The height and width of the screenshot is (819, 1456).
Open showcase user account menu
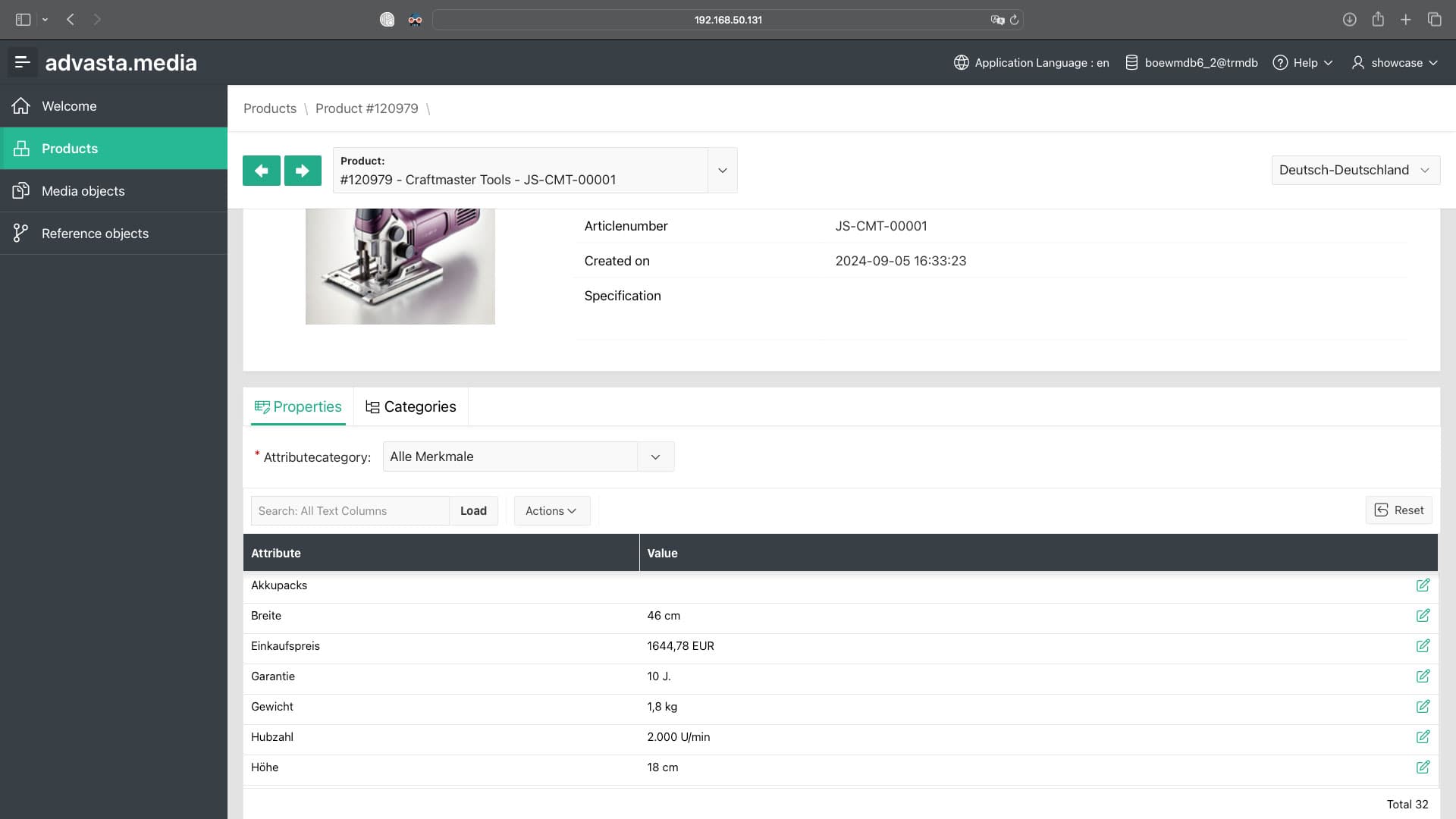pos(1395,63)
